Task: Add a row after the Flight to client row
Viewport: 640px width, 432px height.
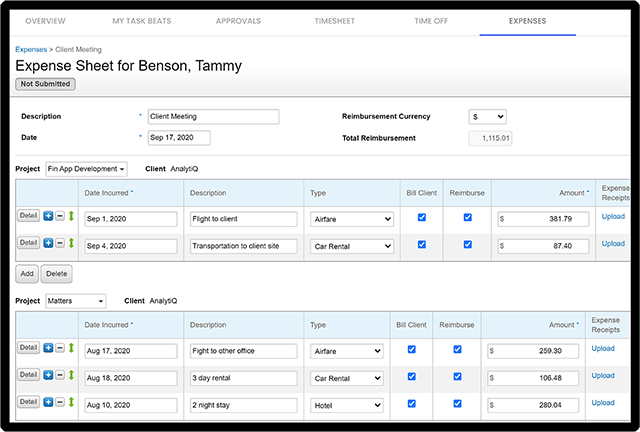Action: (x=48, y=216)
